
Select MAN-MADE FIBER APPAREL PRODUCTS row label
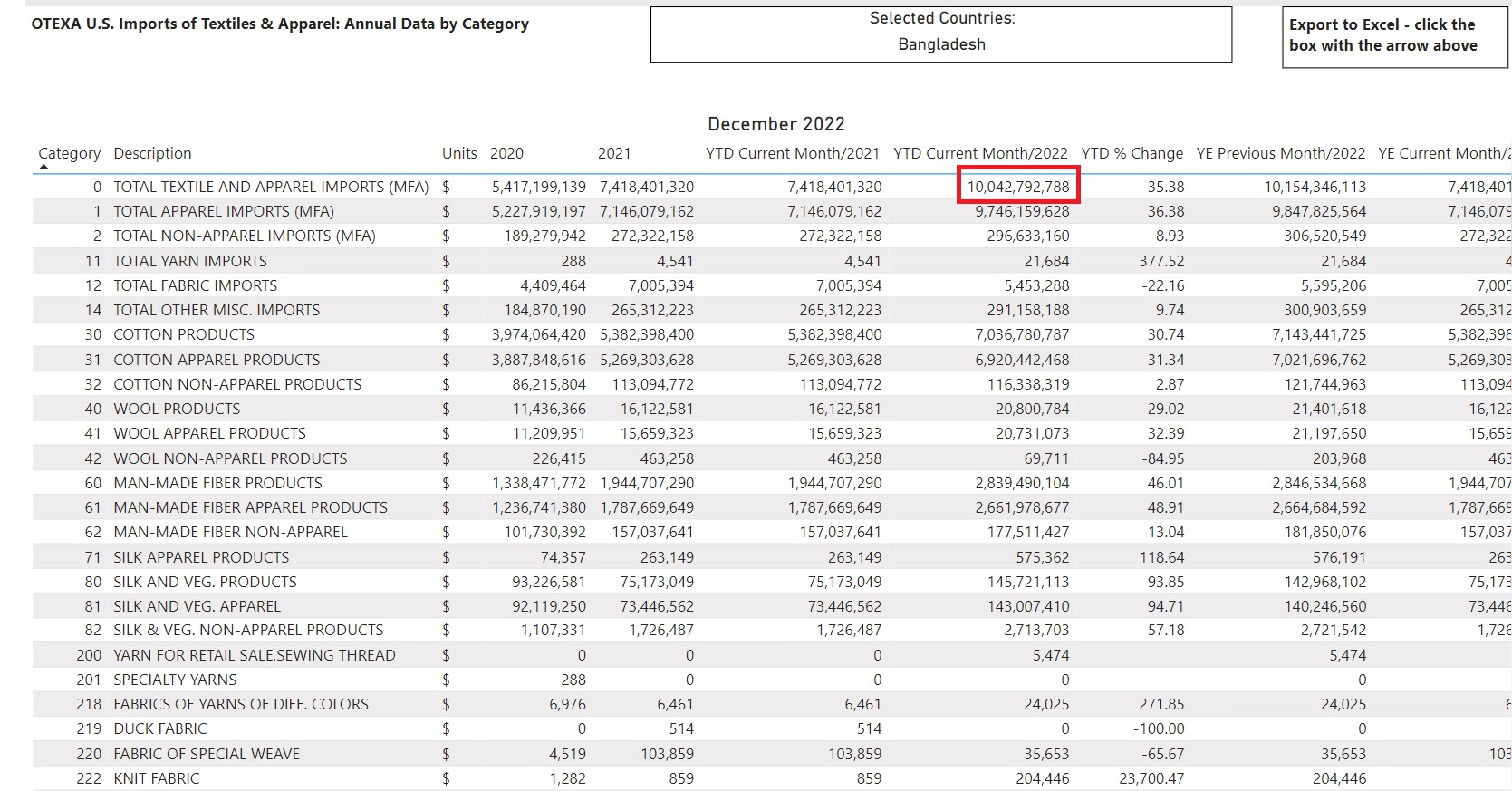[x=250, y=507]
